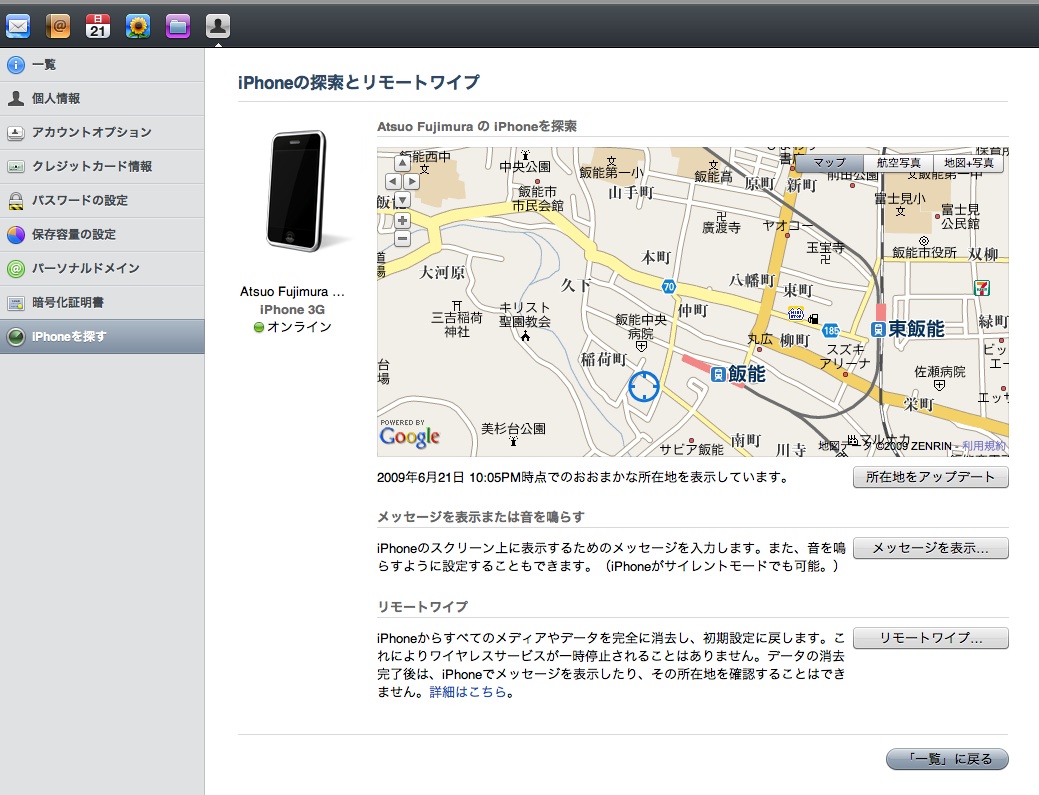Viewport: 1039px width, 795px height.
Task: Open 保存容量の設定 in the sidebar
Action: point(102,235)
